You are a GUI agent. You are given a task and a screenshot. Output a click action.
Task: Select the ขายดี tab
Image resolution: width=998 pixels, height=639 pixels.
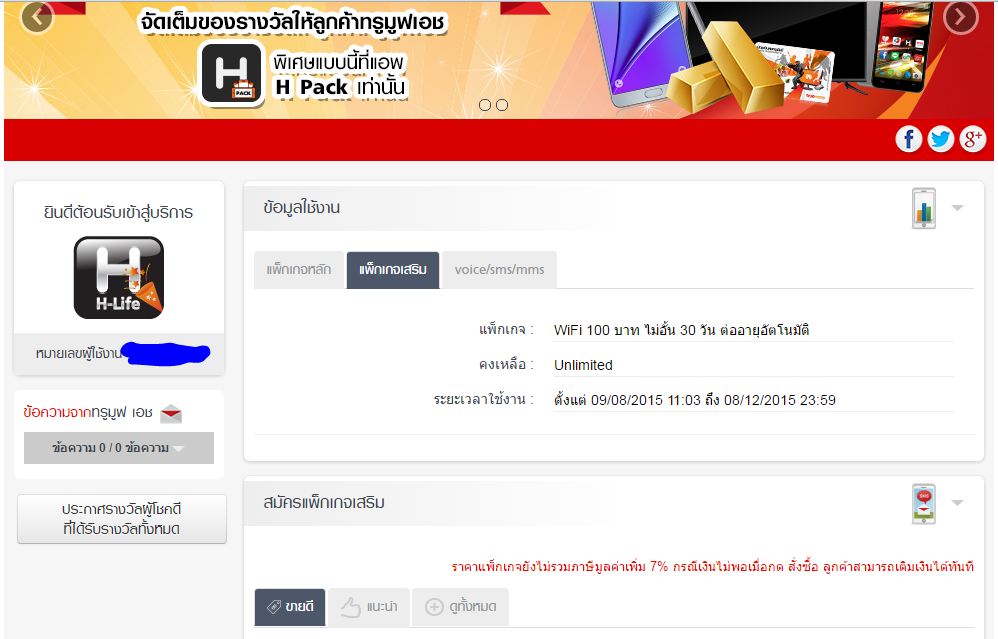tap(290, 607)
